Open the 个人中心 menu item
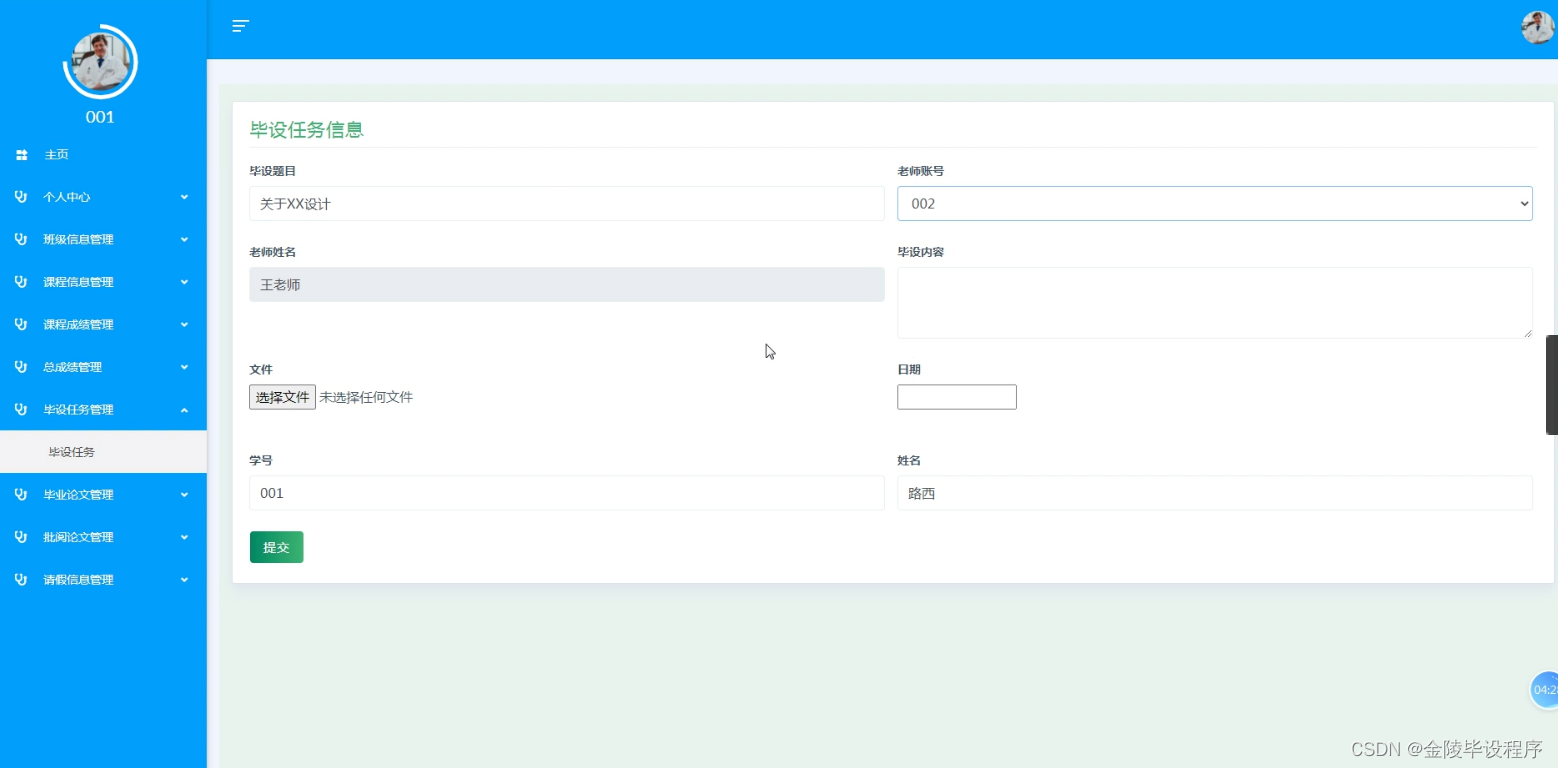Image resolution: width=1558 pixels, height=768 pixels. click(x=103, y=197)
